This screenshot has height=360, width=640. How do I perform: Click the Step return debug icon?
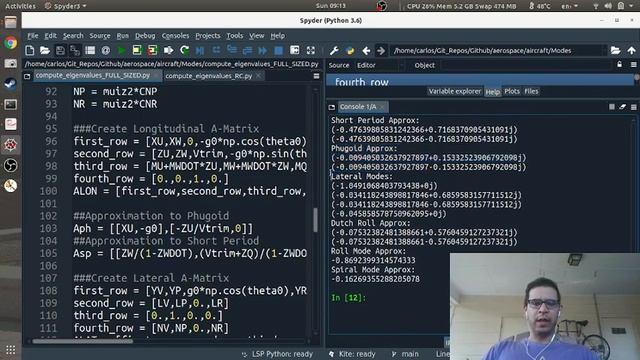tap(247, 51)
